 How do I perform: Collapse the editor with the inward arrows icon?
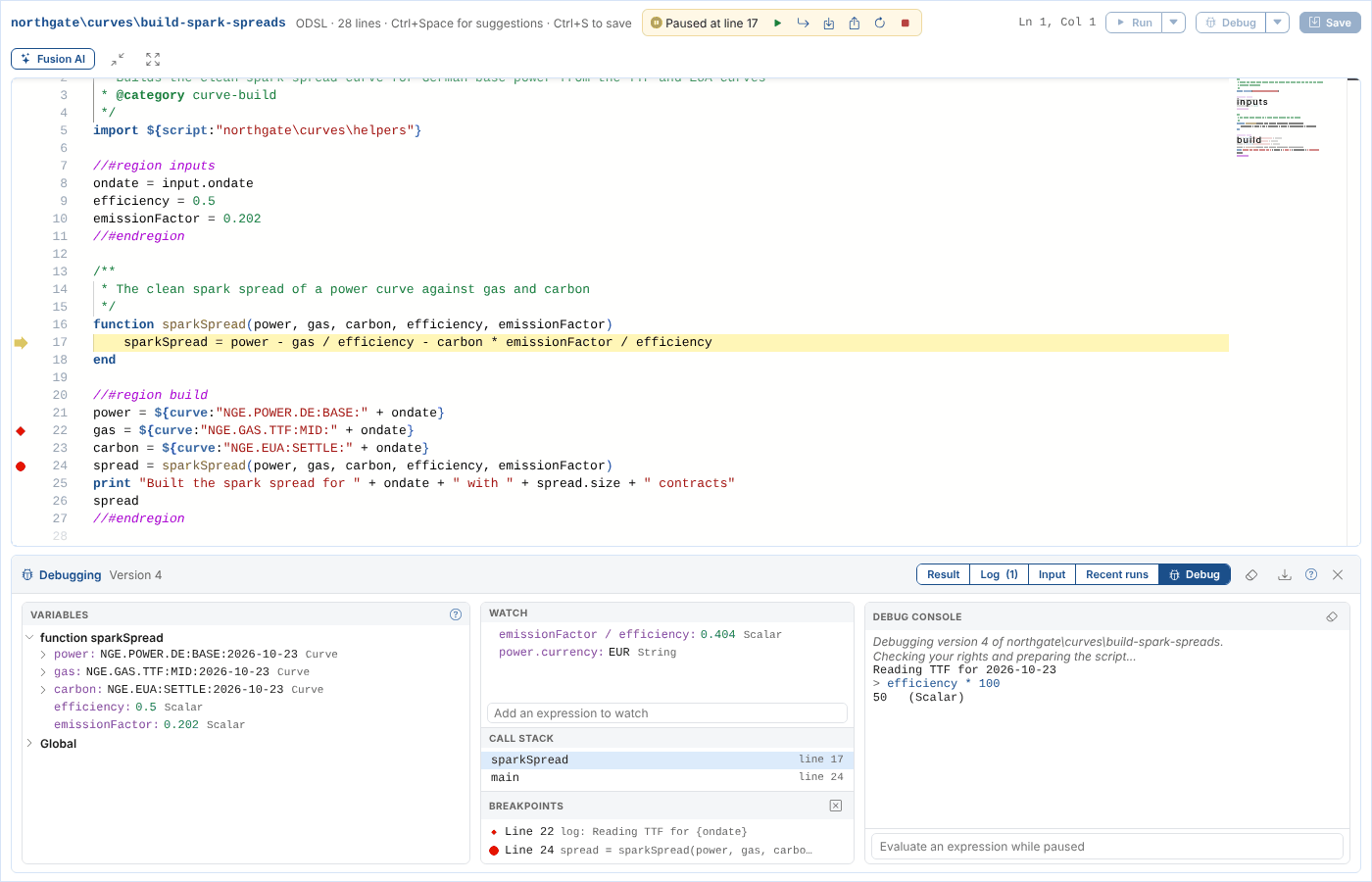pyautogui.click(x=118, y=60)
